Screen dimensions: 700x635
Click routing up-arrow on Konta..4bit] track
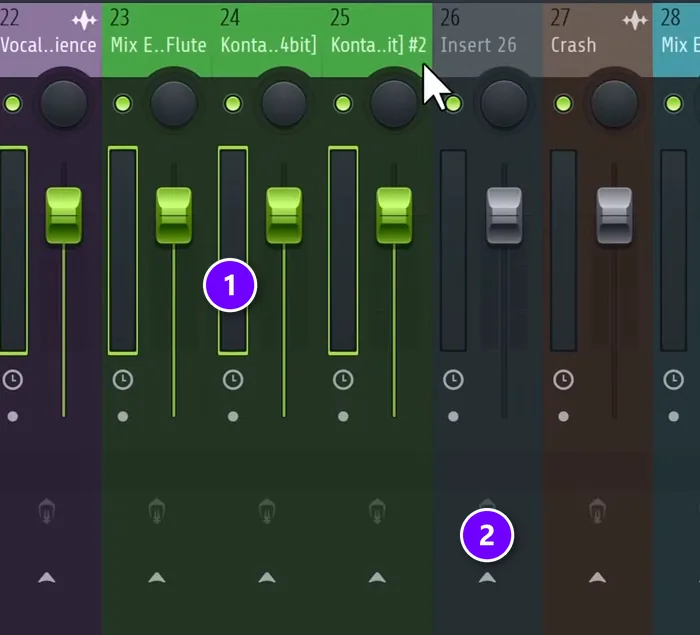(267, 578)
